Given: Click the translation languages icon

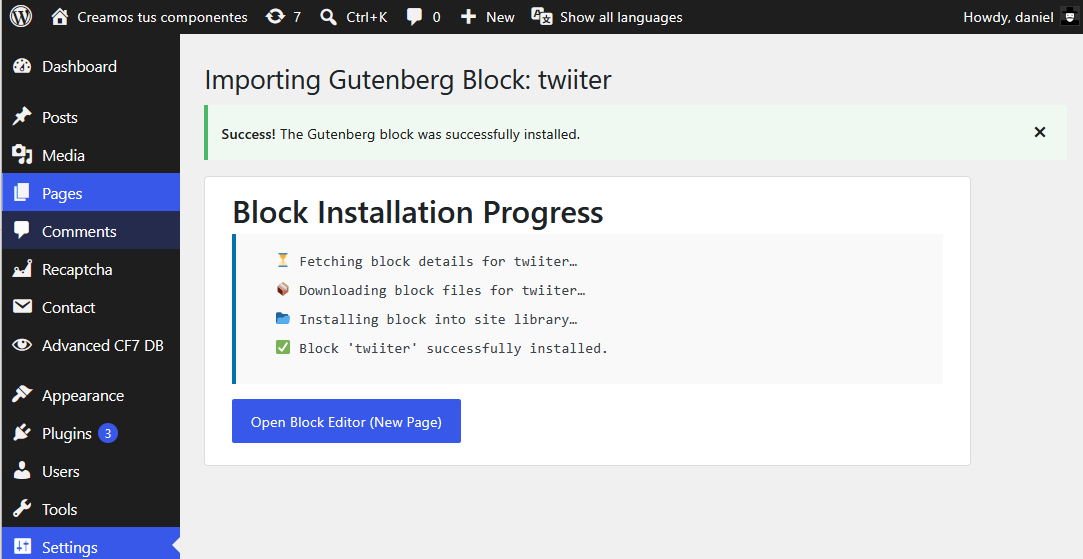Looking at the screenshot, I should tap(542, 17).
